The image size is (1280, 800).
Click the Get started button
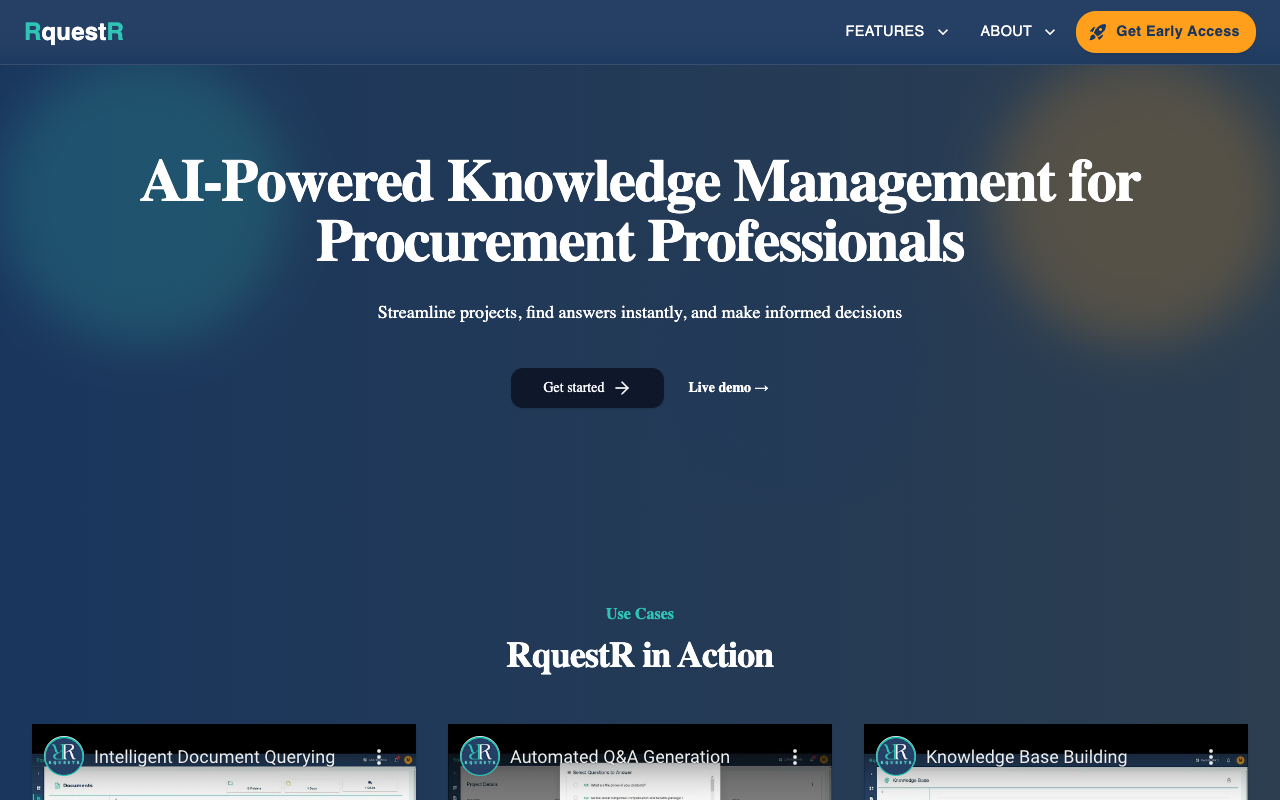tap(587, 388)
